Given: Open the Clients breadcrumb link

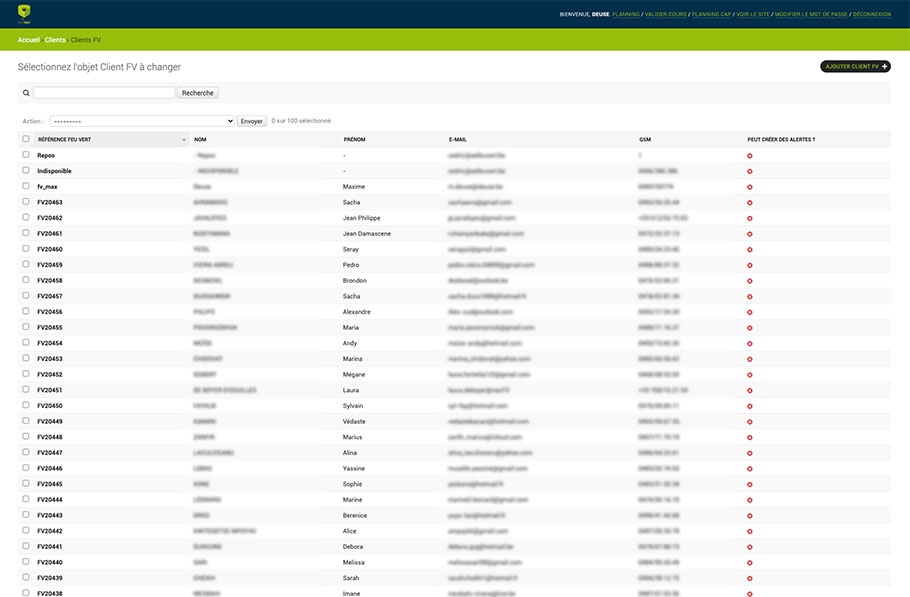Looking at the screenshot, I should pyautogui.click(x=55, y=40).
